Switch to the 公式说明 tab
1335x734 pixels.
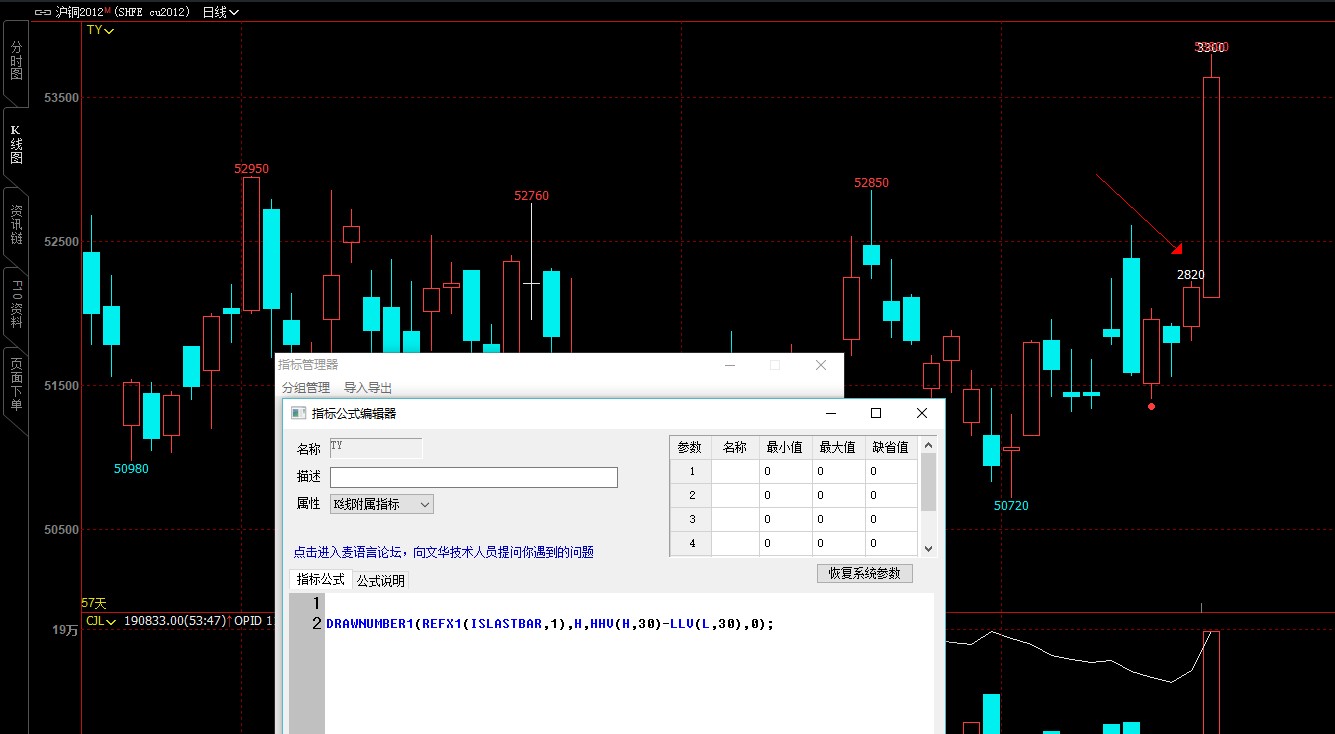tap(381, 581)
